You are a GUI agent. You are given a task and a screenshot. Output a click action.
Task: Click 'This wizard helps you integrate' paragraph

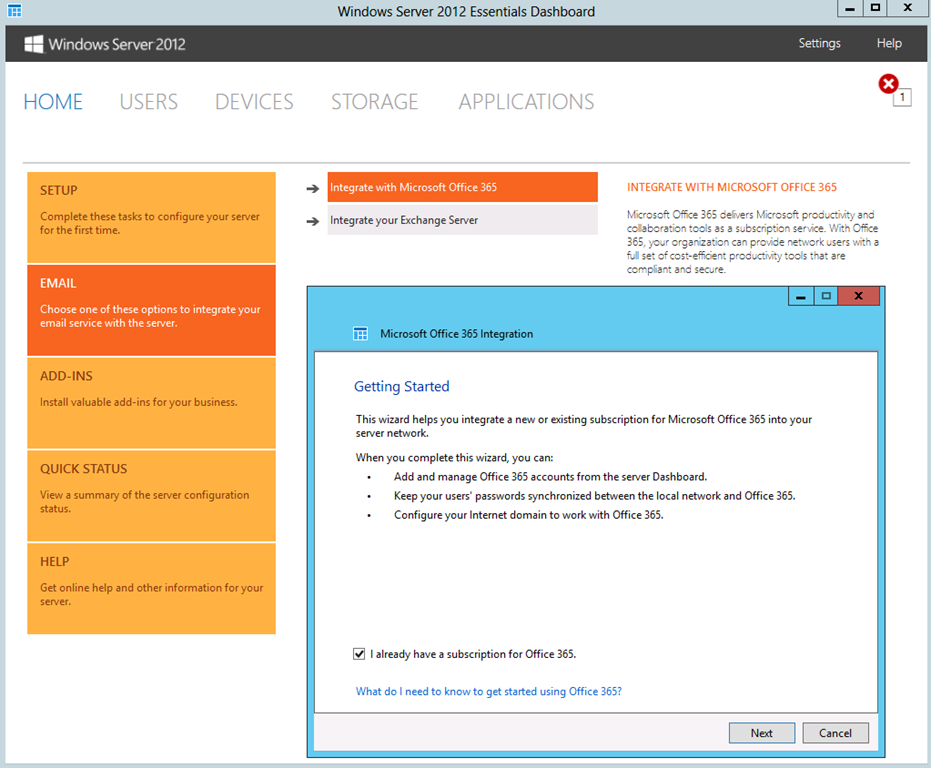584,426
